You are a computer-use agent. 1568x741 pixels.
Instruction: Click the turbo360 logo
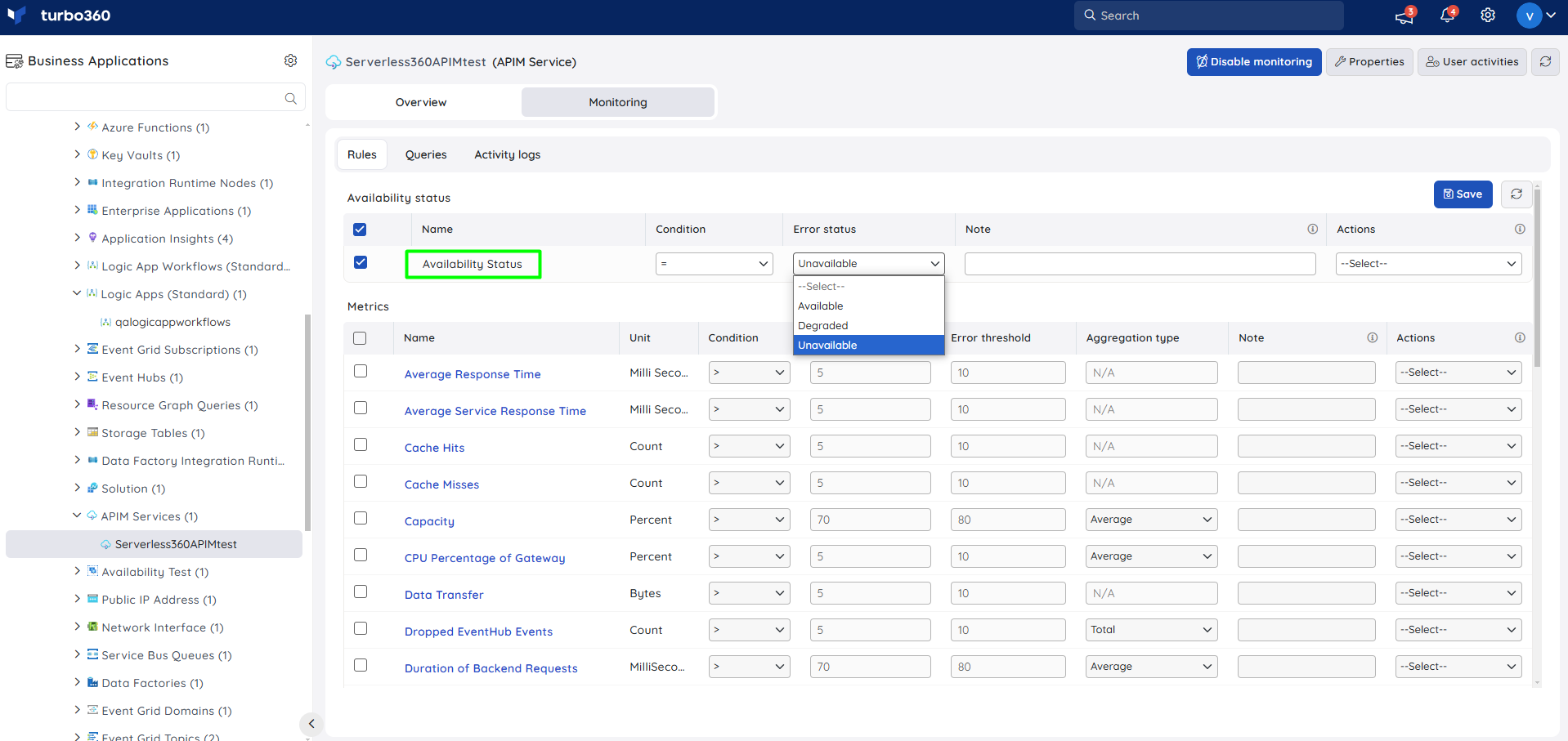click(x=58, y=16)
